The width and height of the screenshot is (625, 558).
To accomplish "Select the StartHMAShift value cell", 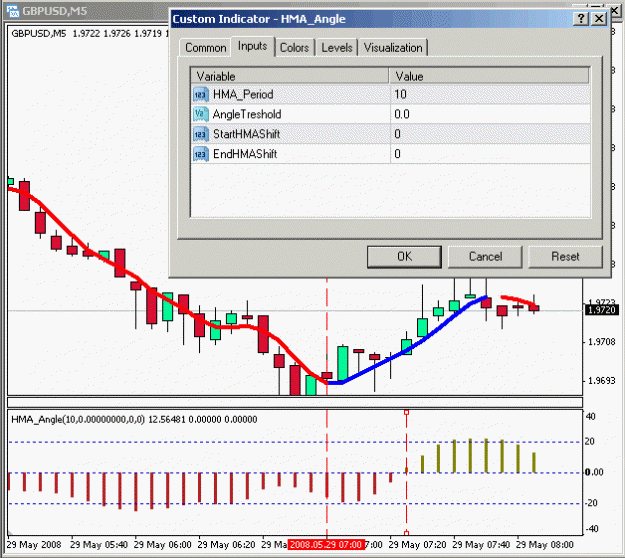I will click(490, 134).
